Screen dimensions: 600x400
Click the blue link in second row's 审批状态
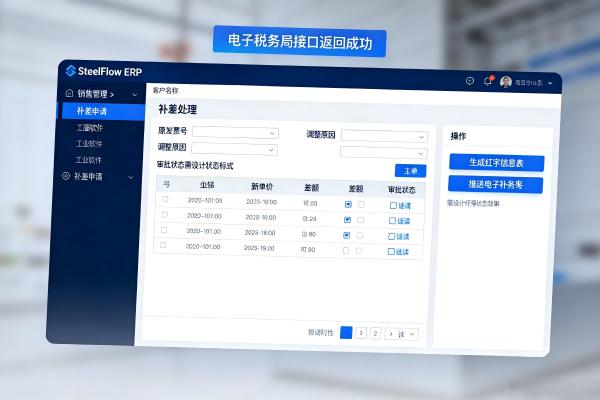403,221
